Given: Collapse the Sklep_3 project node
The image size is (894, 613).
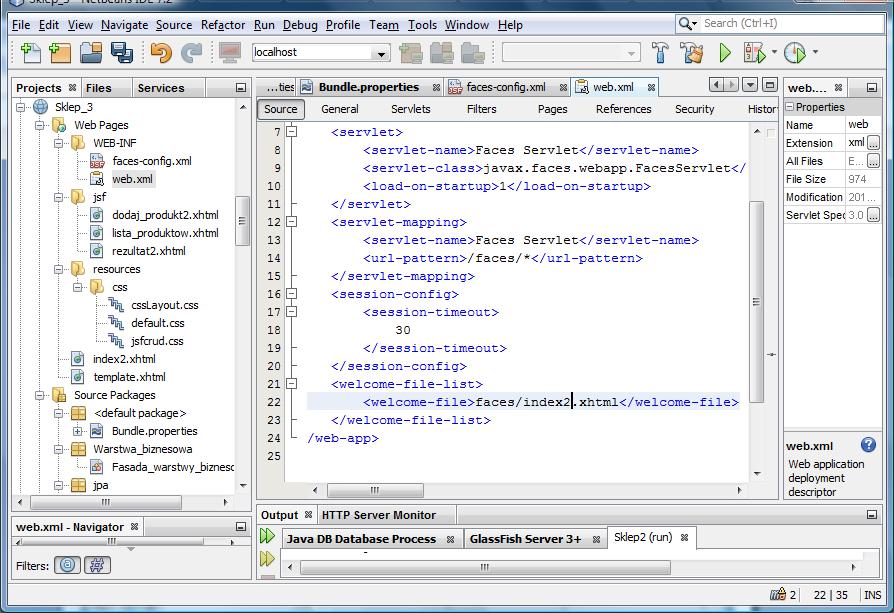Looking at the screenshot, I should 21,107.
